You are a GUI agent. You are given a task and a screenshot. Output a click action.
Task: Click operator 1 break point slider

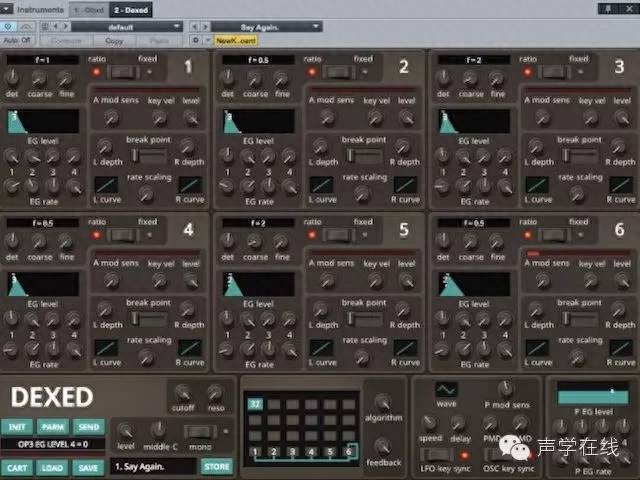coord(149,155)
